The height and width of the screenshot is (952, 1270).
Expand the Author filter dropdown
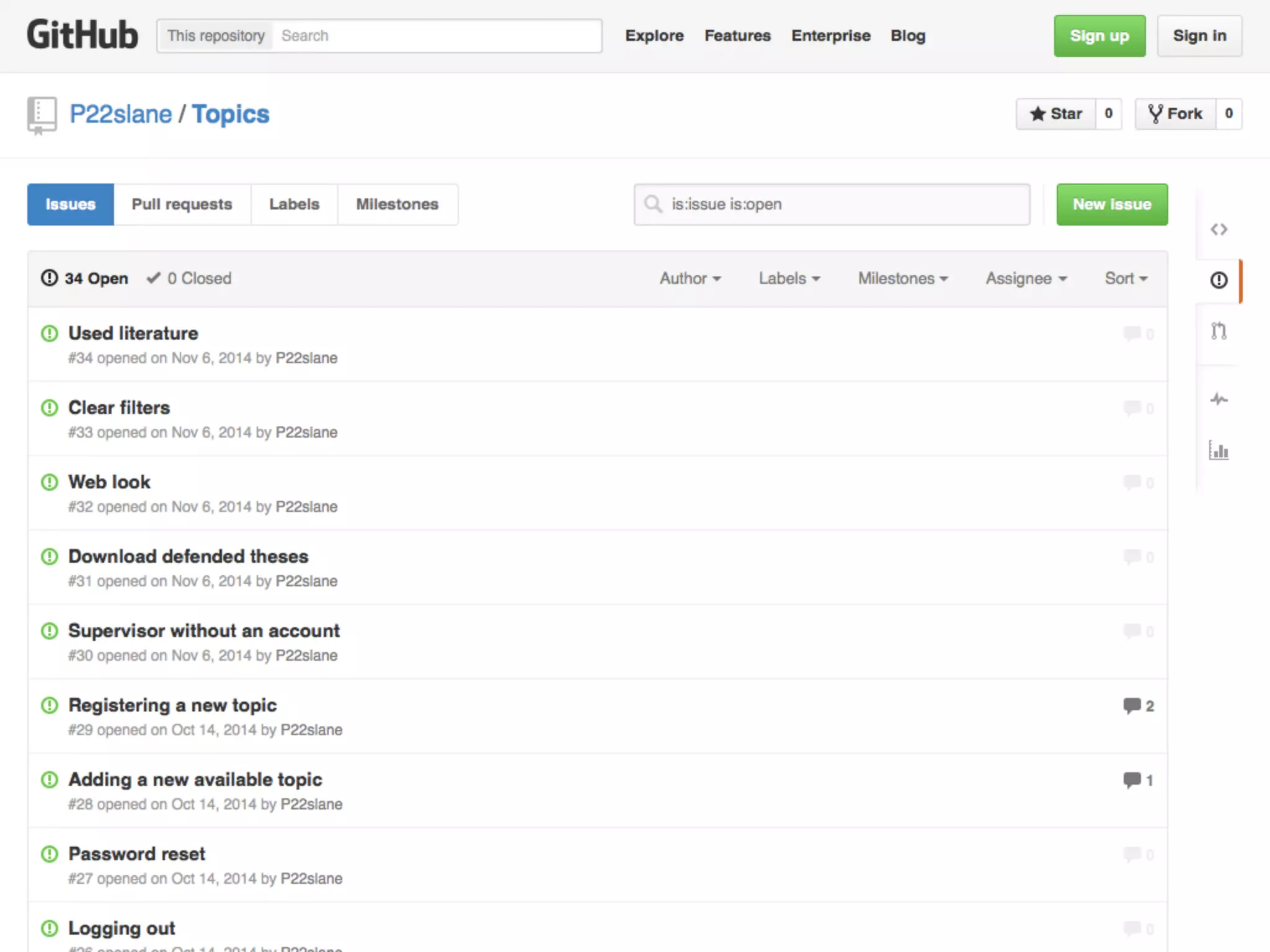click(690, 279)
